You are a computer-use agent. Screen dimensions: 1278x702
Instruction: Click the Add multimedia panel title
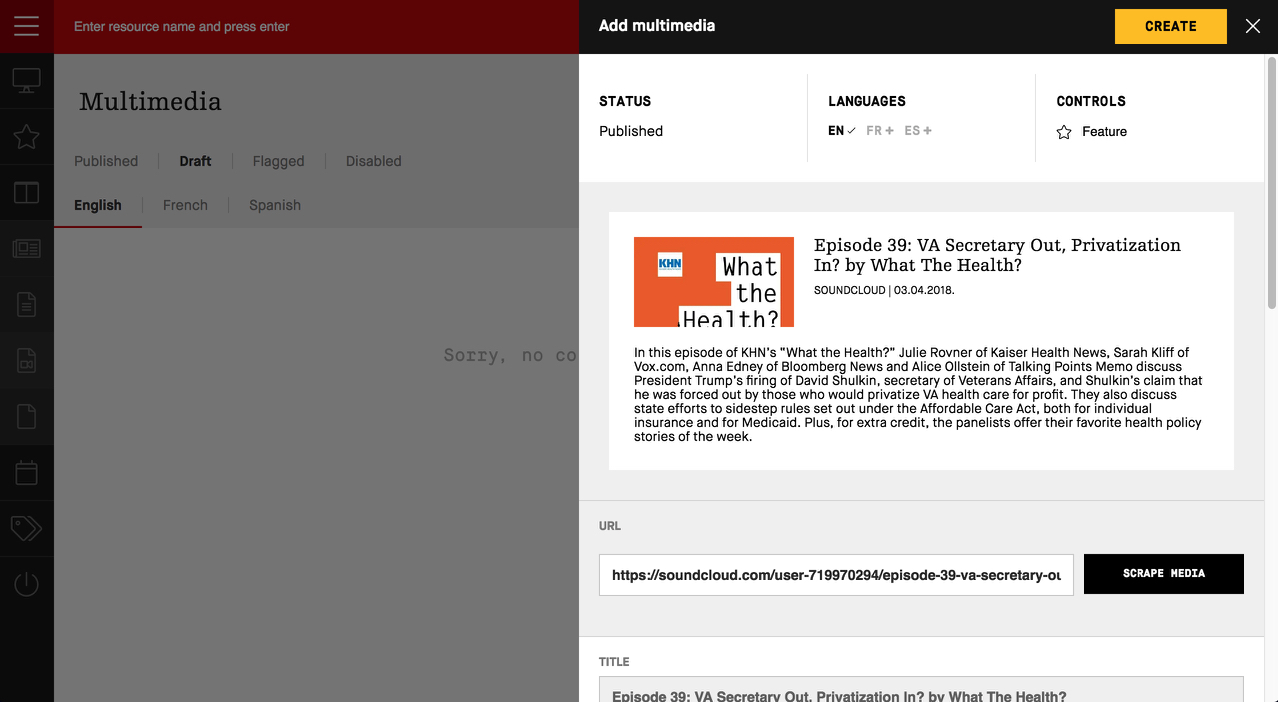pos(657,26)
